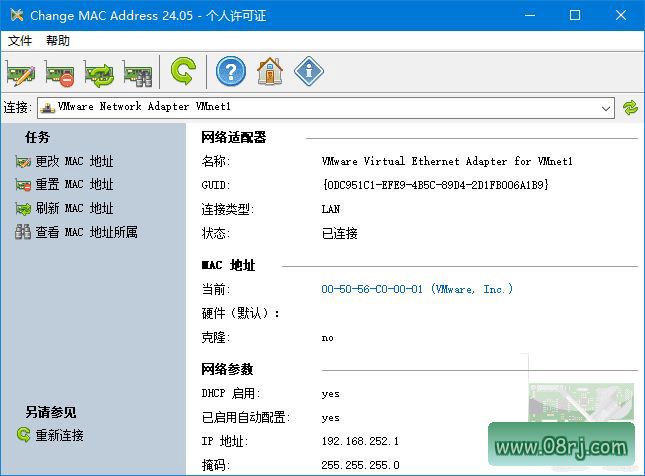Click the 重新连接 link under 另请参见
This screenshot has width=645, height=476.
tap(50, 435)
